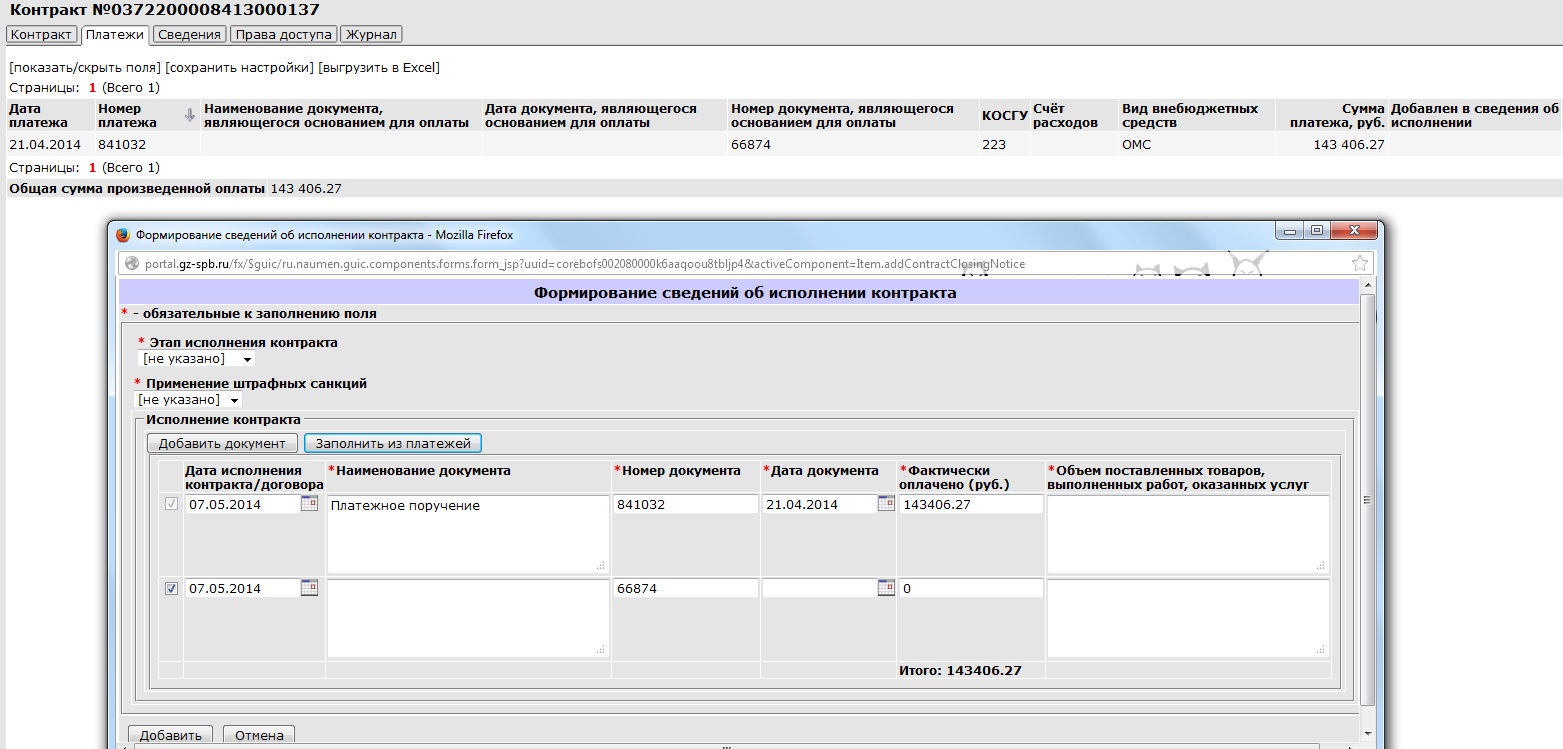Open calendar for second row document date
Screen dimensions: 1563x749
tap(885, 589)
